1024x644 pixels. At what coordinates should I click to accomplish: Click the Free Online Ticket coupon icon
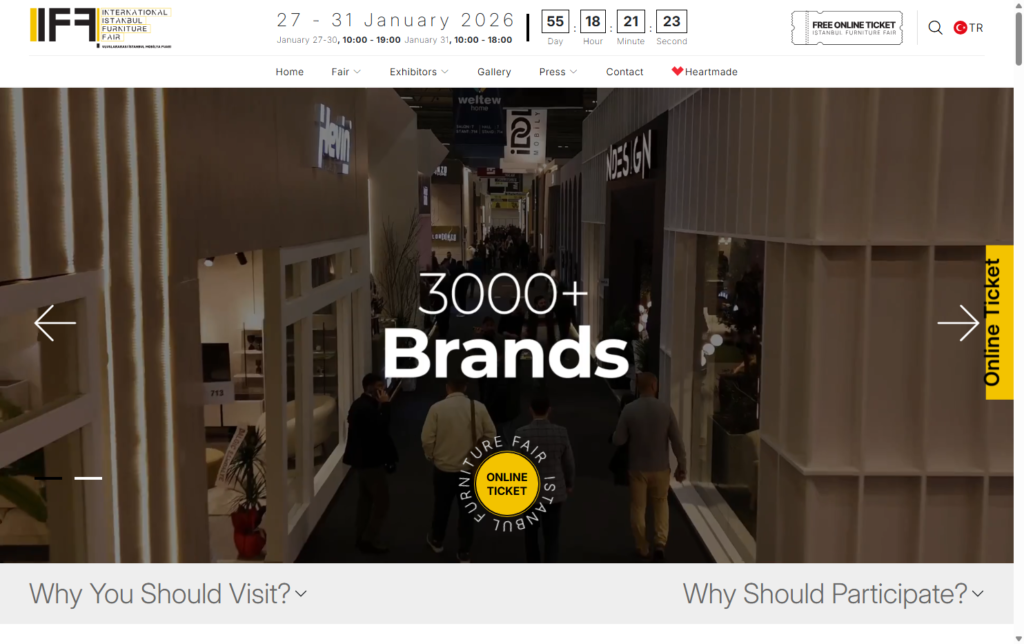coord(846,28)
